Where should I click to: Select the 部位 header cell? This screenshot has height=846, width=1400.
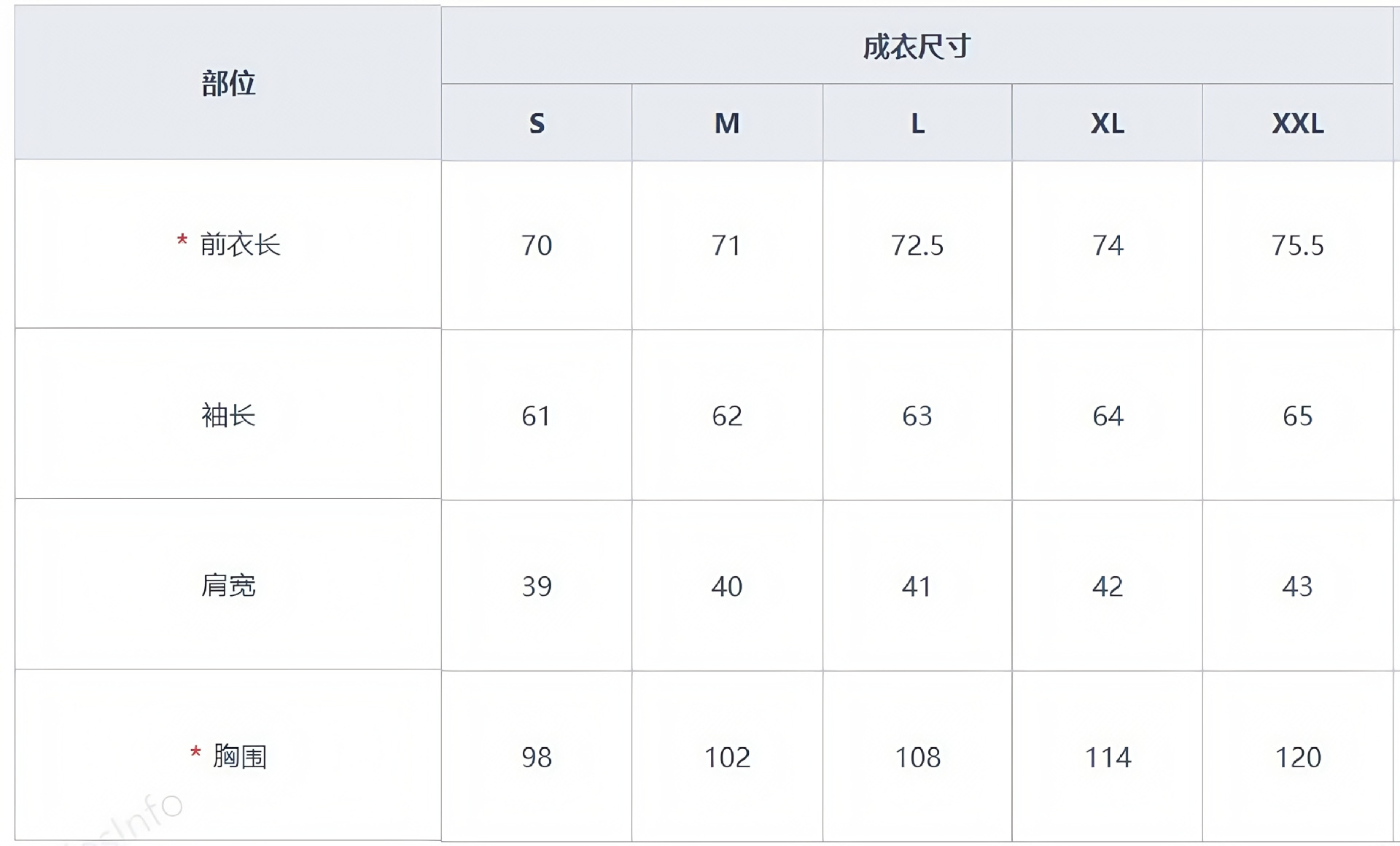(x=228, y=83)
